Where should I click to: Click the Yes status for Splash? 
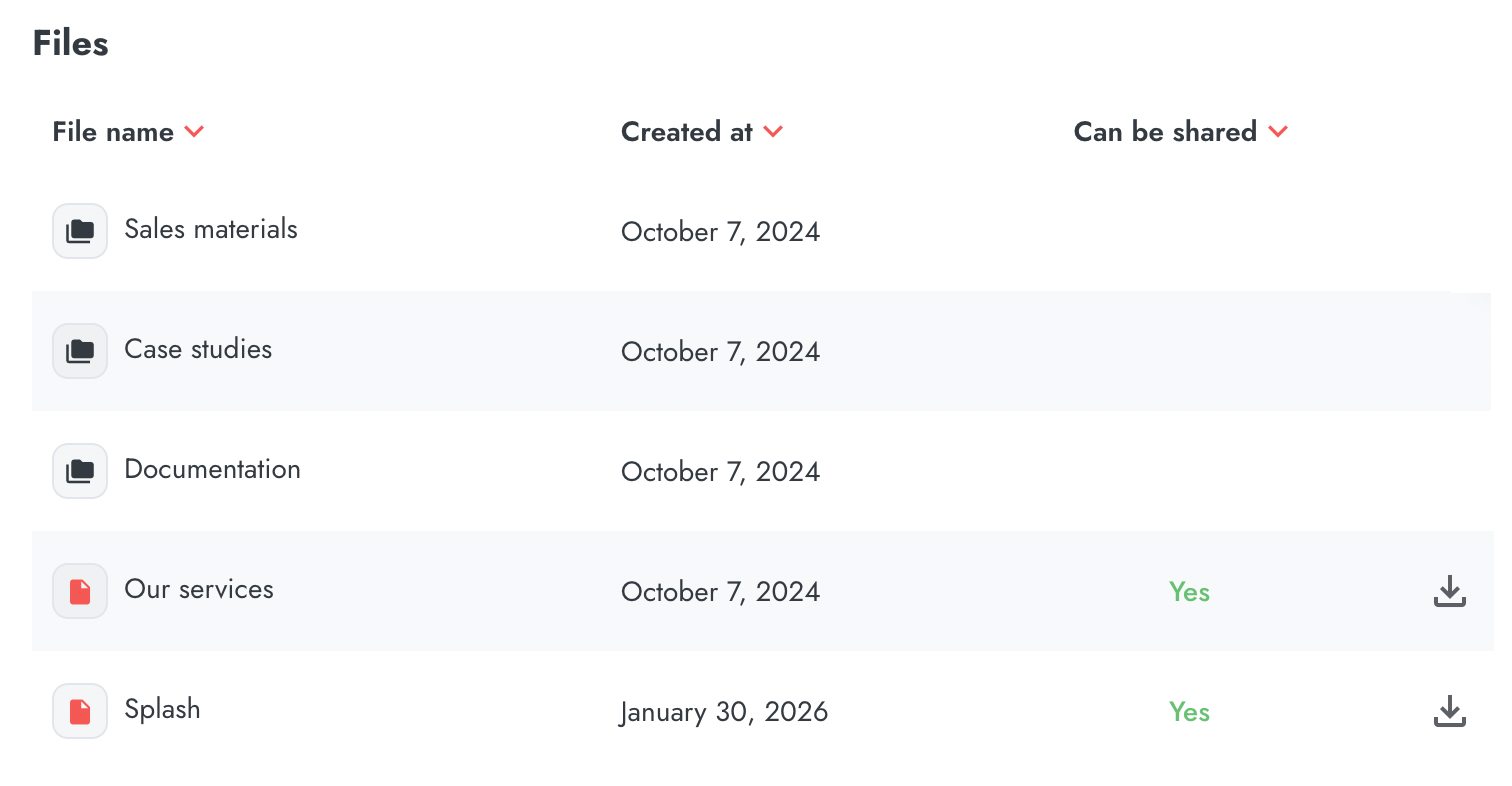[x=1189, y=712]
